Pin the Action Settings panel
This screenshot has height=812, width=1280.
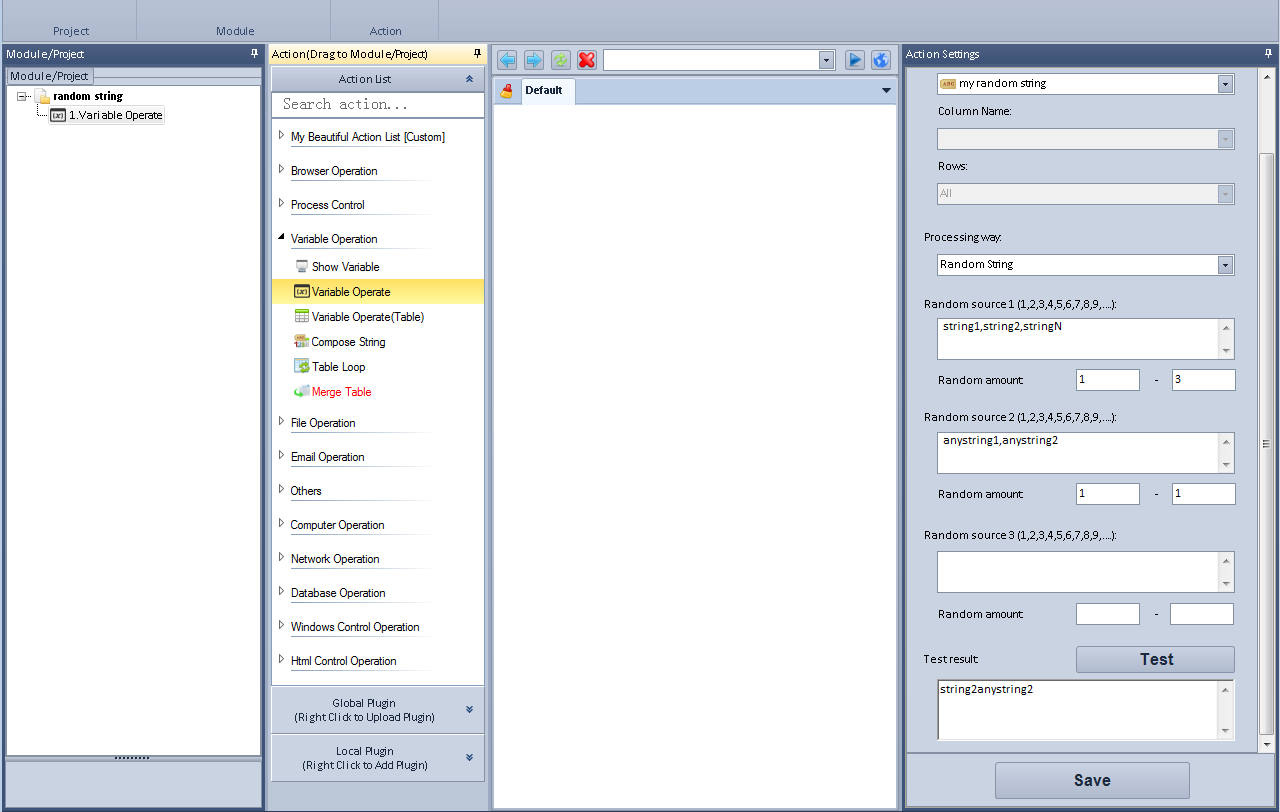1268,54
